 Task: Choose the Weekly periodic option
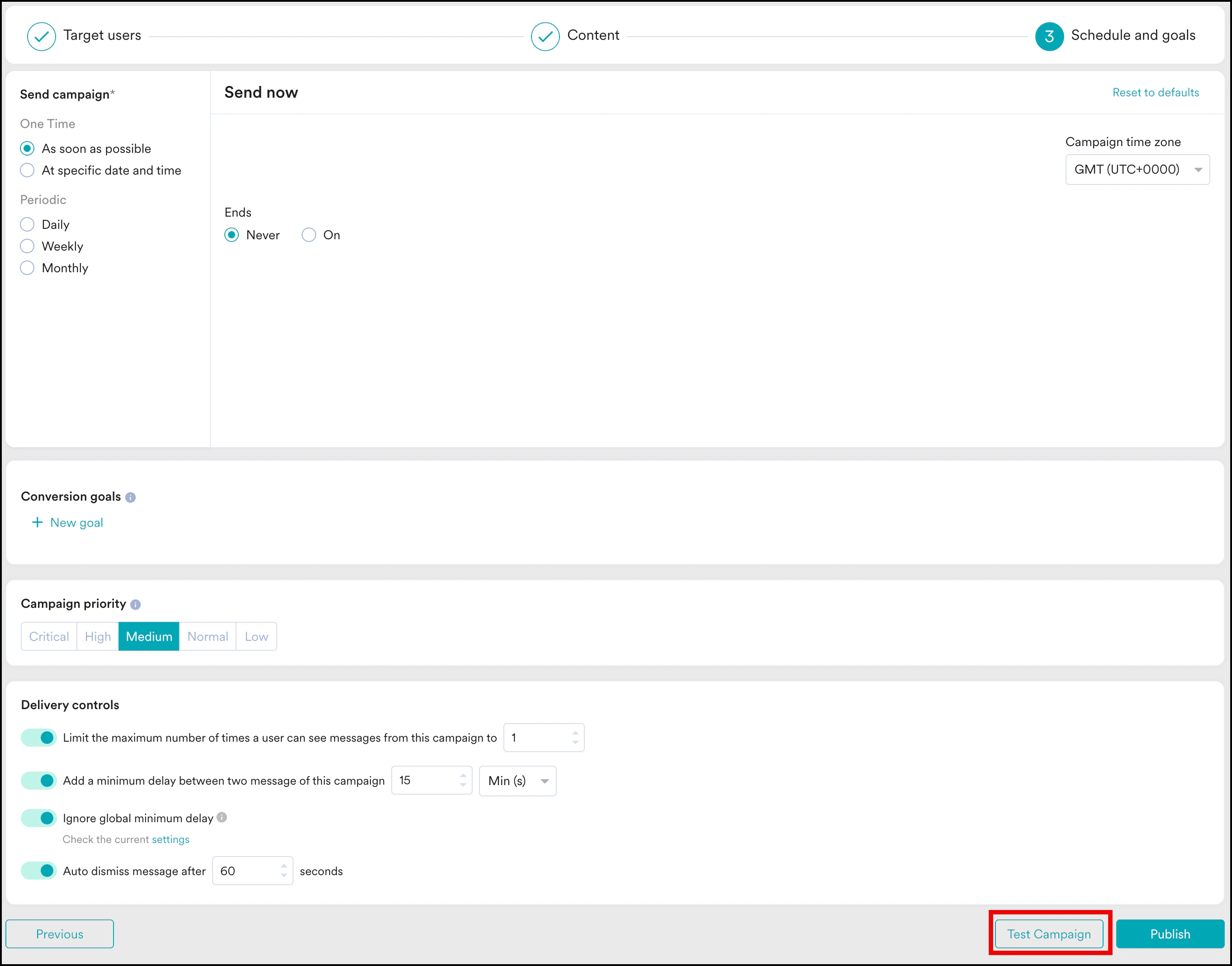(x=27, y=246)
